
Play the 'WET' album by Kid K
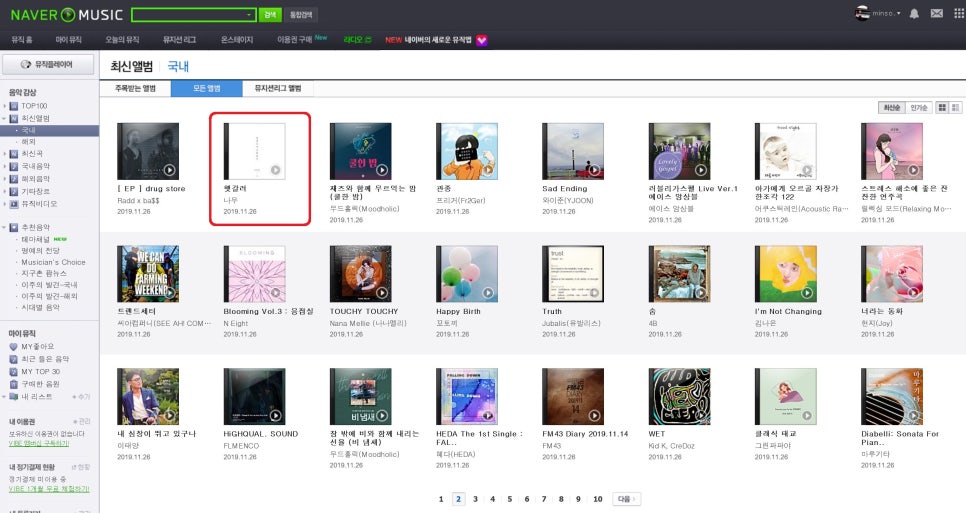click(700, 416)
